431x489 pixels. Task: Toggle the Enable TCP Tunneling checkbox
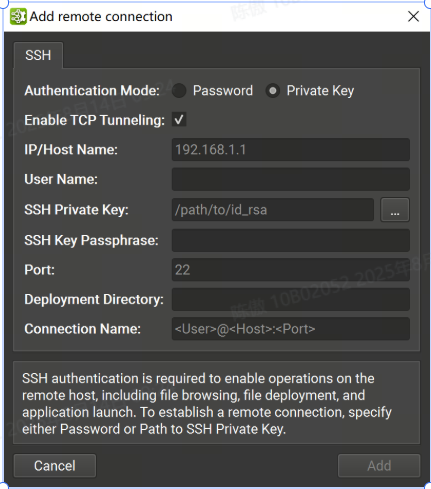pos(179,120)
